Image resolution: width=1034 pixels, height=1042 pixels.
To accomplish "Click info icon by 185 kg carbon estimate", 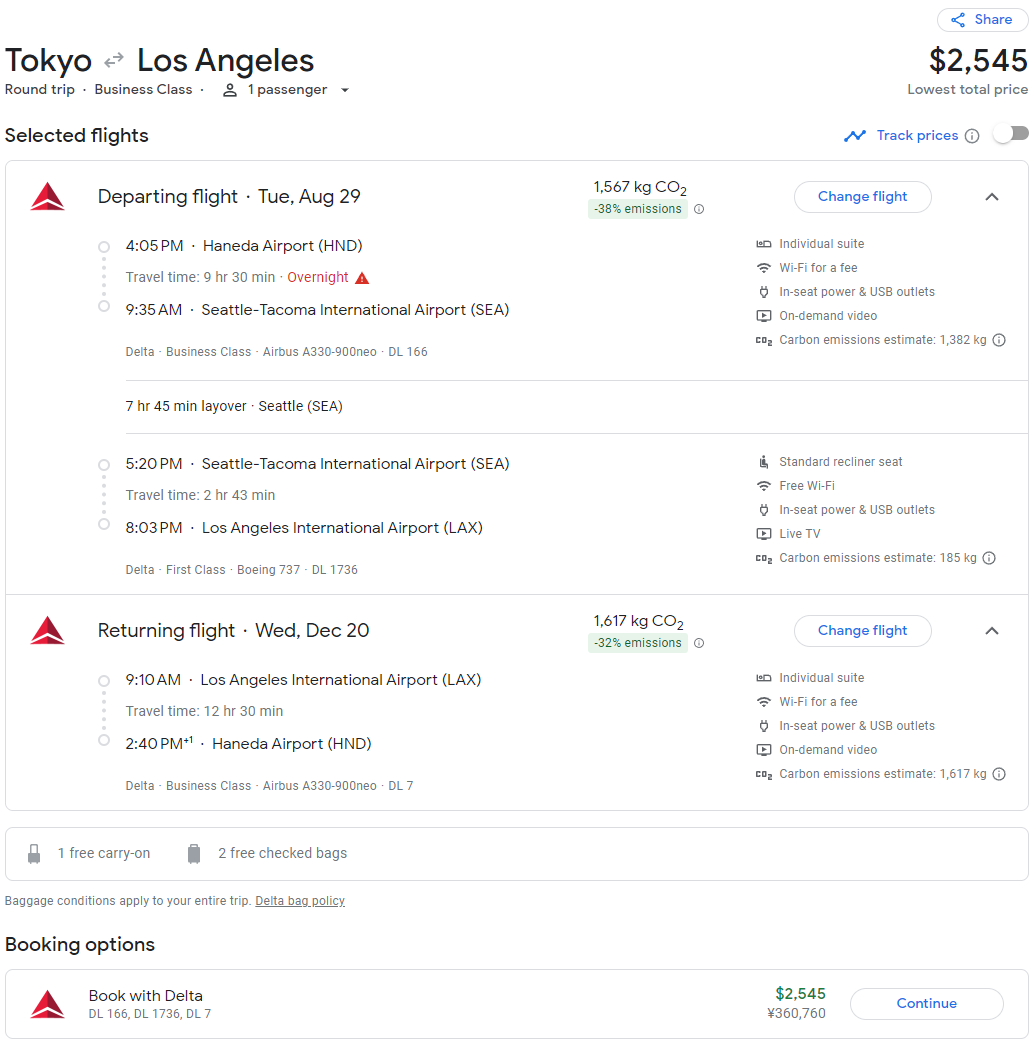I will coord(988,558).
